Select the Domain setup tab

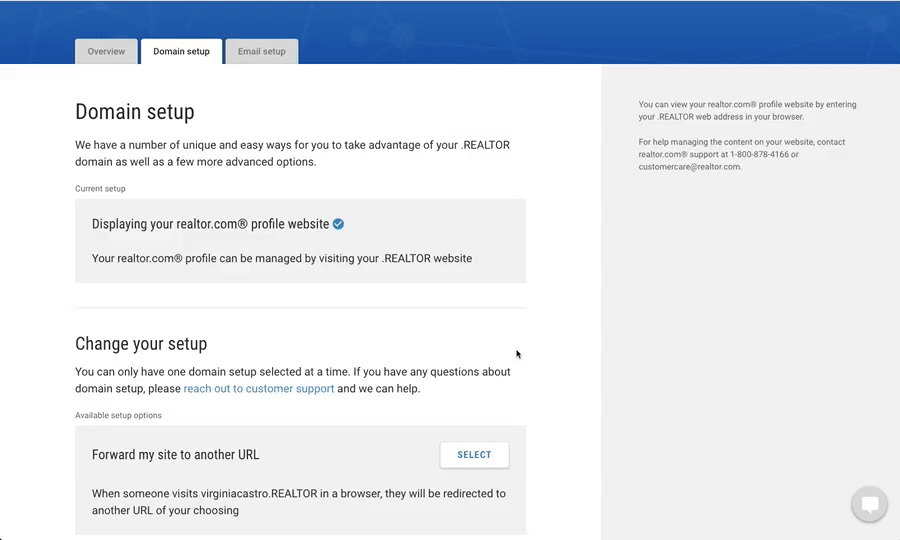(181, 52)
